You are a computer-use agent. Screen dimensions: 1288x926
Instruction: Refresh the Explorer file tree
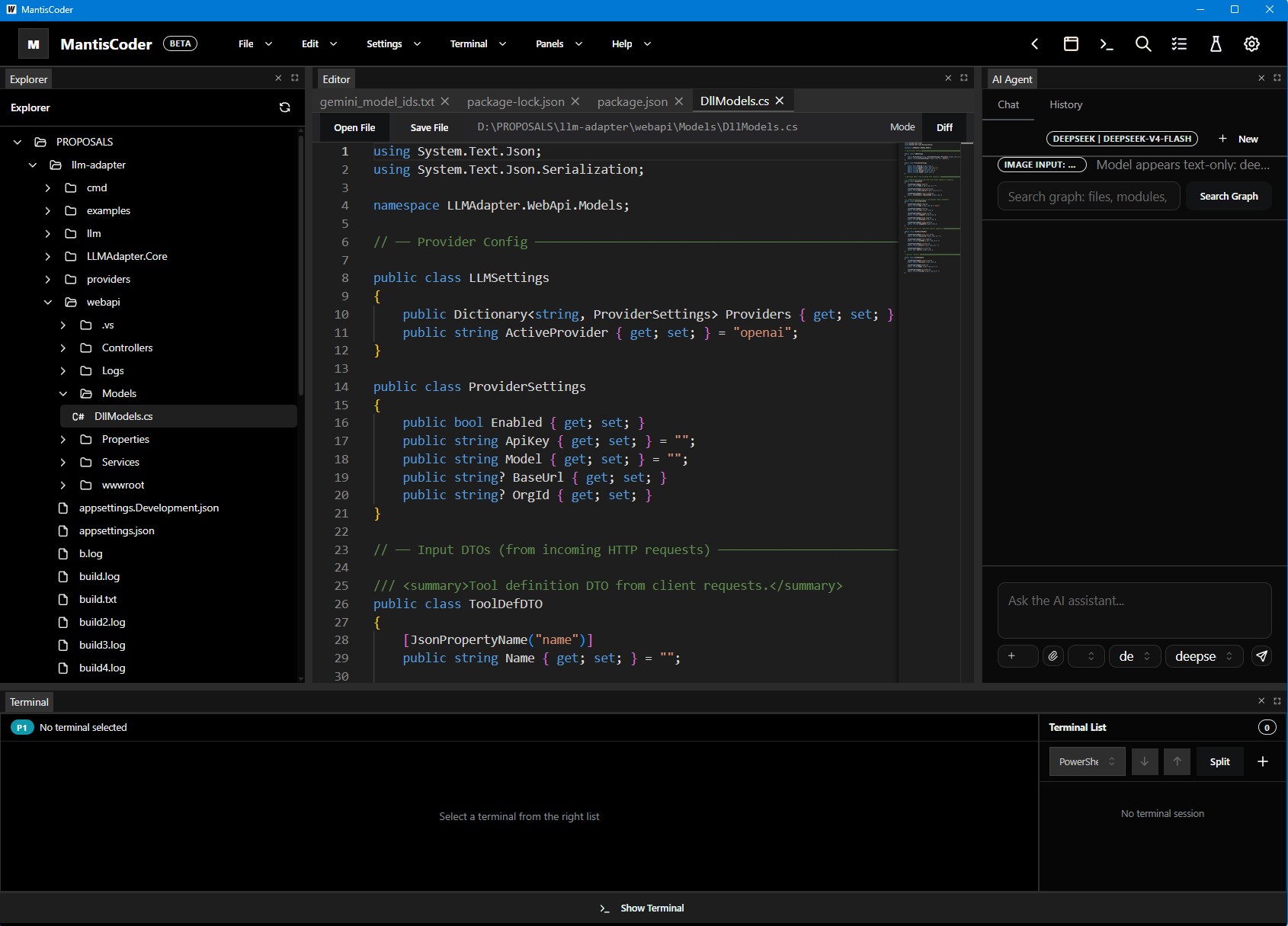285,107
